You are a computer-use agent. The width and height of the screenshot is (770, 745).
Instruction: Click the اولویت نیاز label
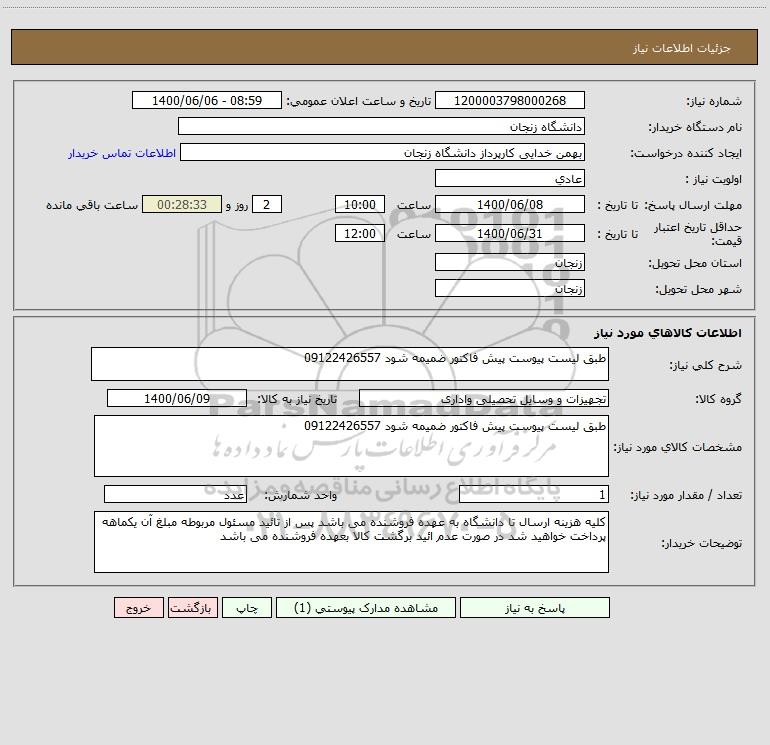(x=714, y=179)
